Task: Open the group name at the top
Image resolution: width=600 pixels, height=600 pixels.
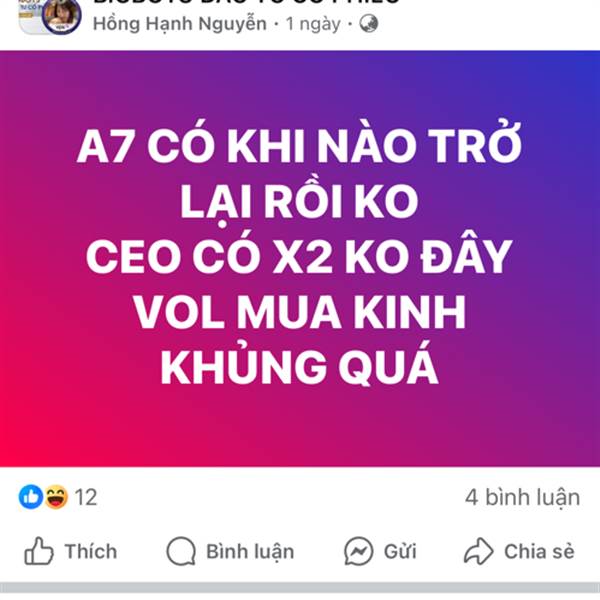Action: 247,2
